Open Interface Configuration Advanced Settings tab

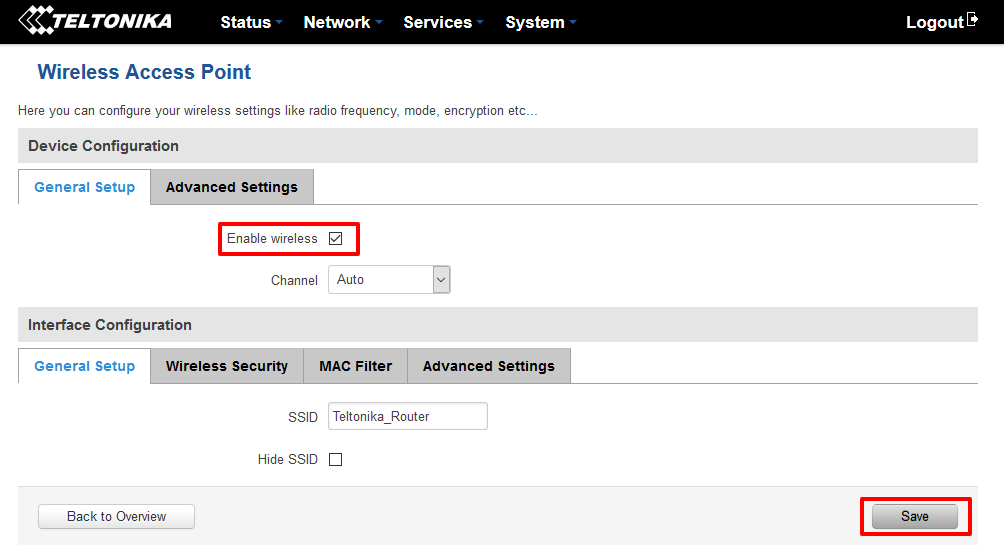[x=488, y=366]
